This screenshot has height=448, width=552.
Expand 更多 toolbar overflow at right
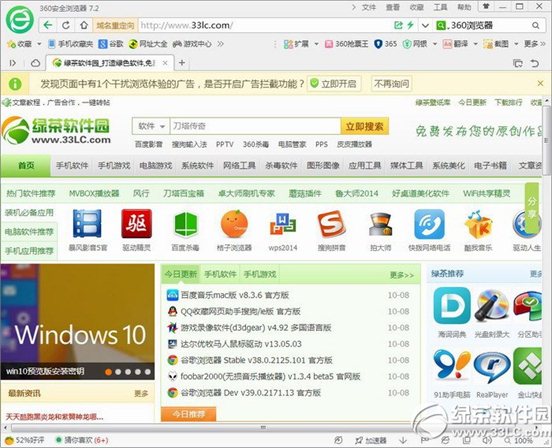(x=534, y=44)
